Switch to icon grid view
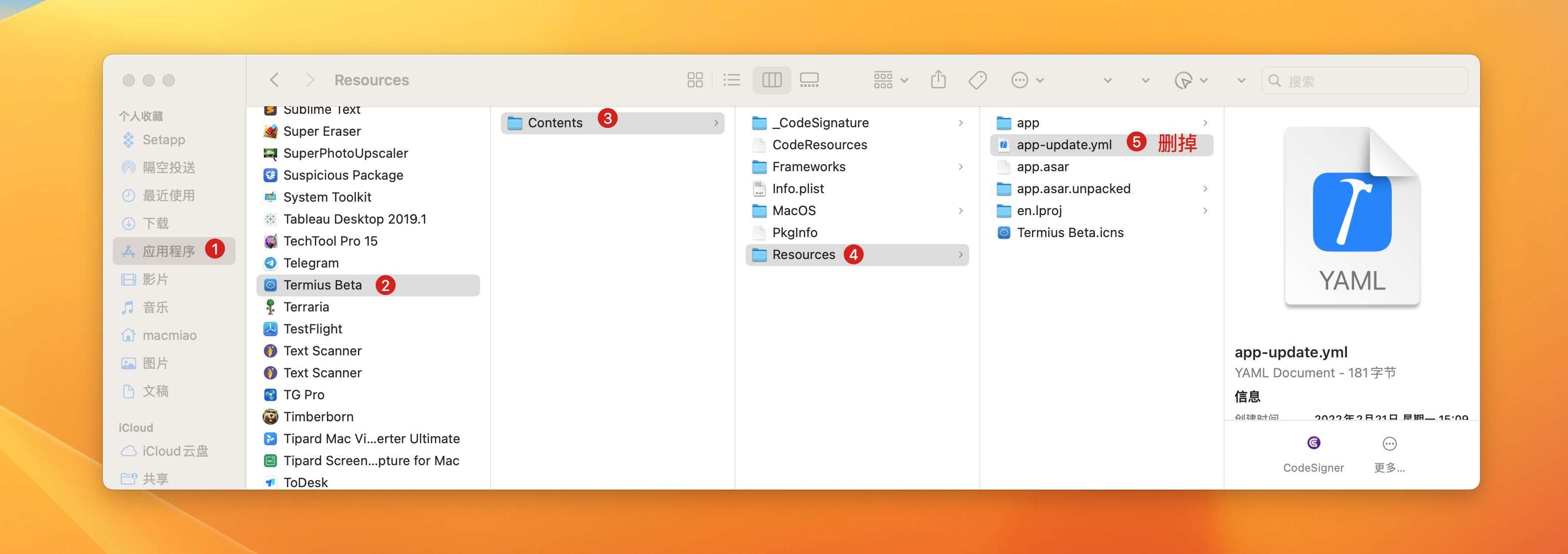The height and width of the screenshot is (554, 1568). coord(695,80)
